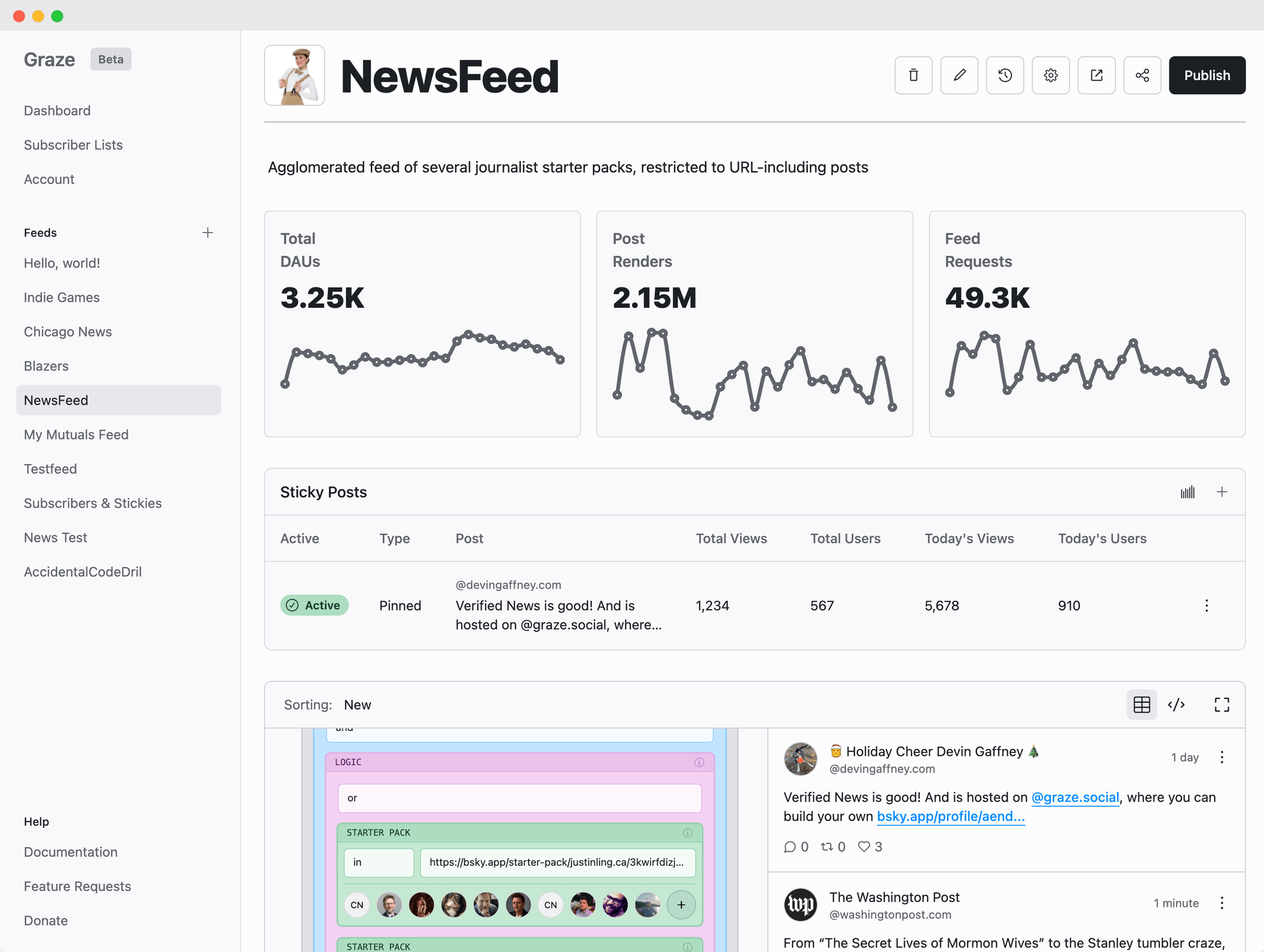Viewport: 1264px width, 952px height.
Task: Select My Mutuals Feed
Action: (77, 434)
